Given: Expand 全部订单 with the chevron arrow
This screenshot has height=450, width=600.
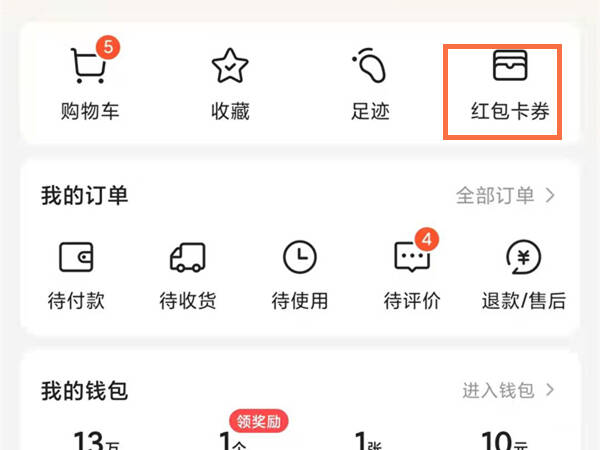Looking at the screenshot, I should (x=550, y=196).
